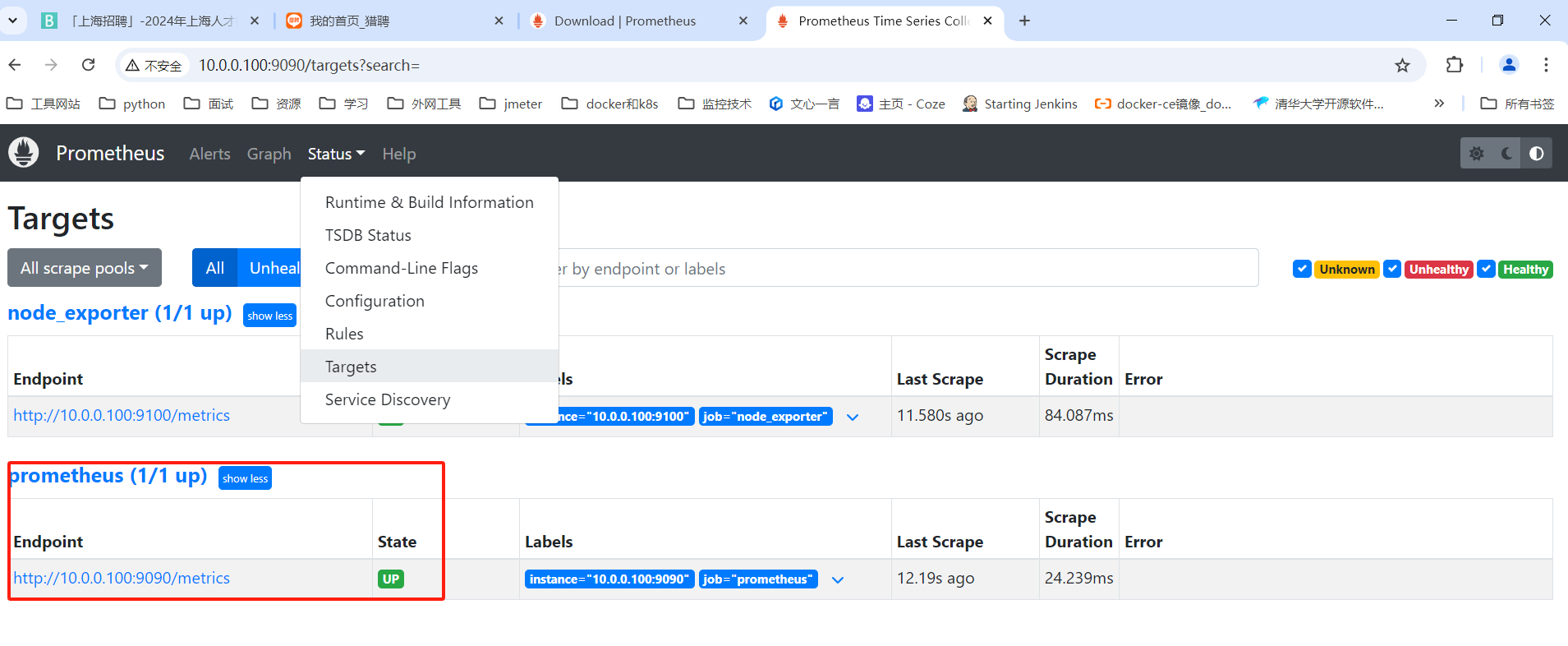Click the prometheus (1/1 up) heading
The width and height of the screenshot is (1568, 646).
[x=108, y=476]
